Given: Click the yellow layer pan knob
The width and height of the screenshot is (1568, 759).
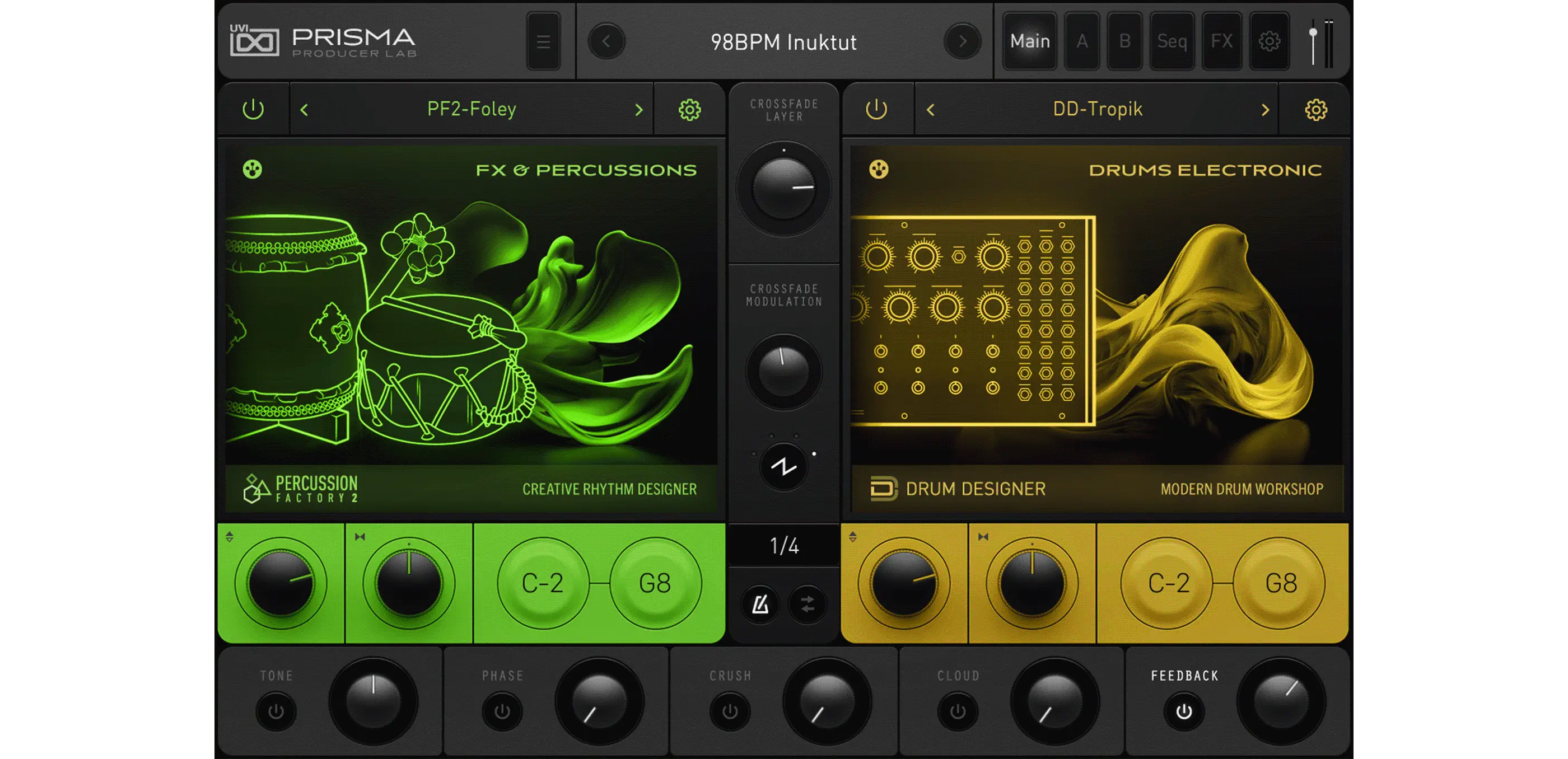Looking at the screenshot, I should (1032, 583).
